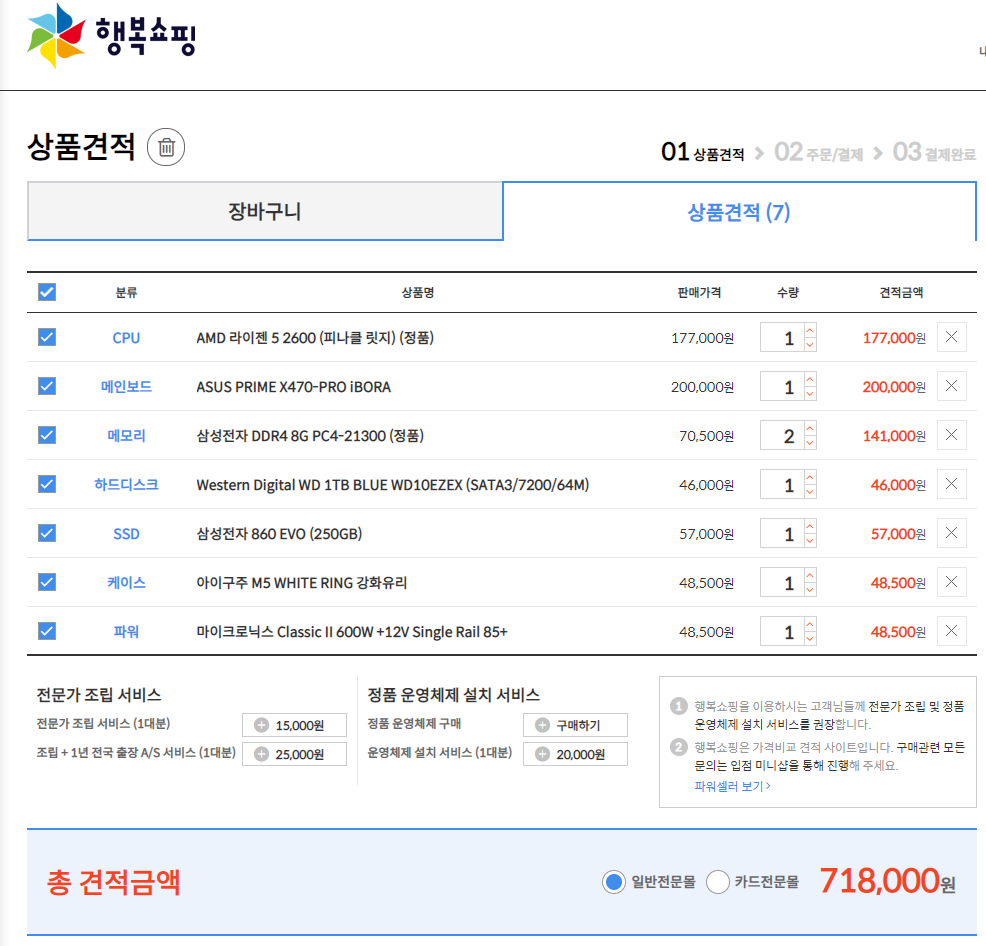
Task: Decrease CPU quantity with down arrow
Action: coord(810,345)
